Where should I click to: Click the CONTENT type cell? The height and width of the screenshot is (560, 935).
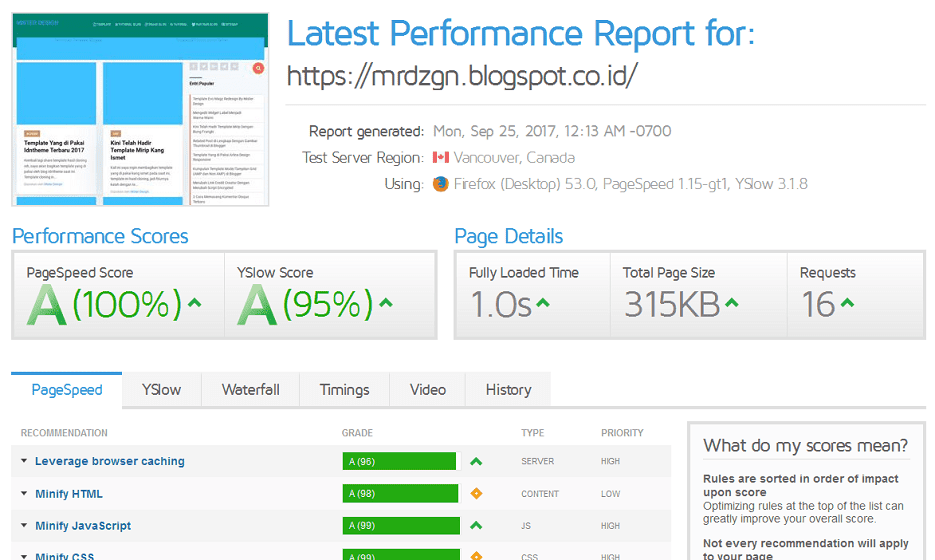pyautogui.click(x=540, y=494)
